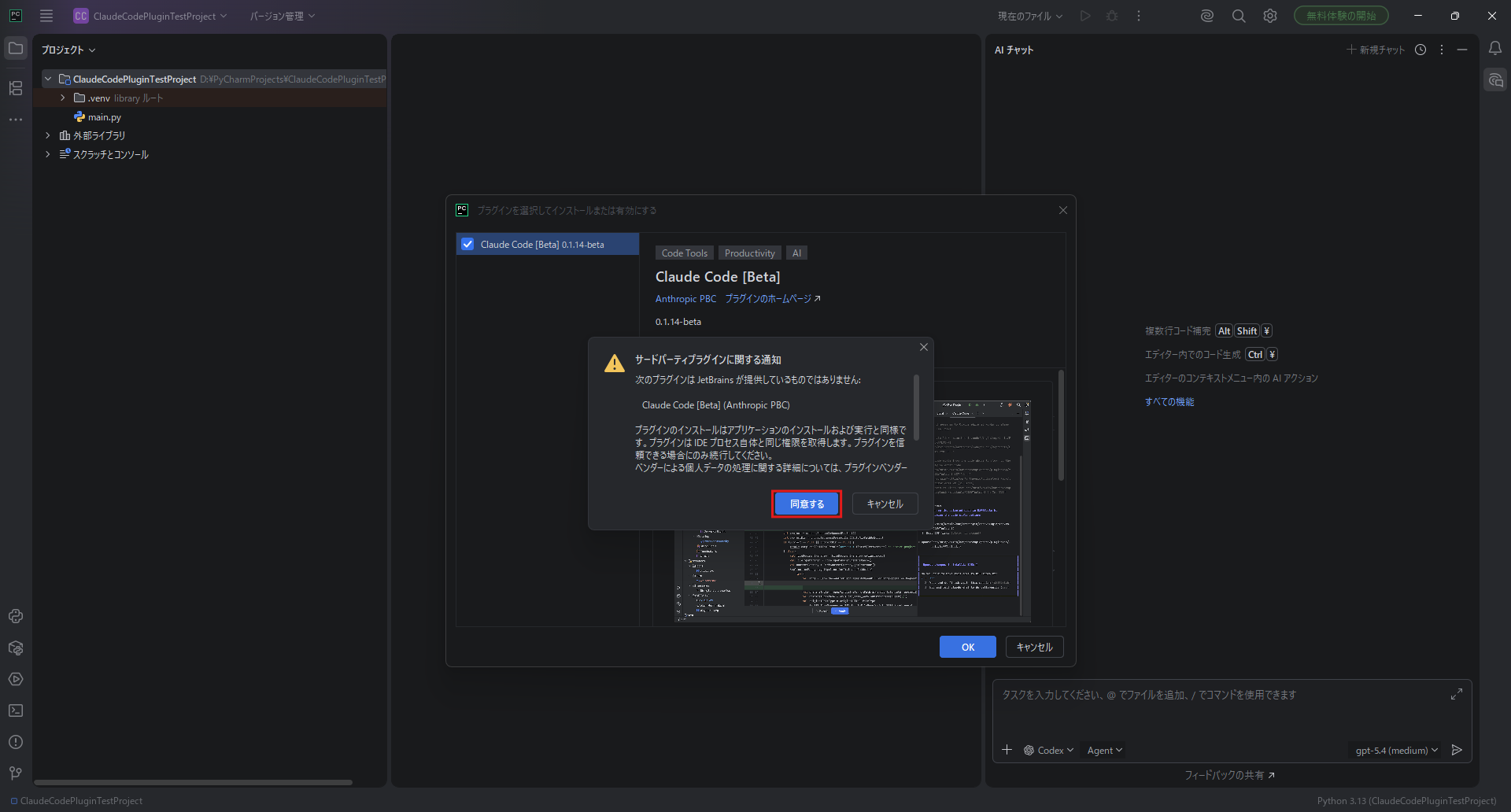Open the notifications bell icon
This screenshot has height=812, width=1511.
pos(1495,49)
